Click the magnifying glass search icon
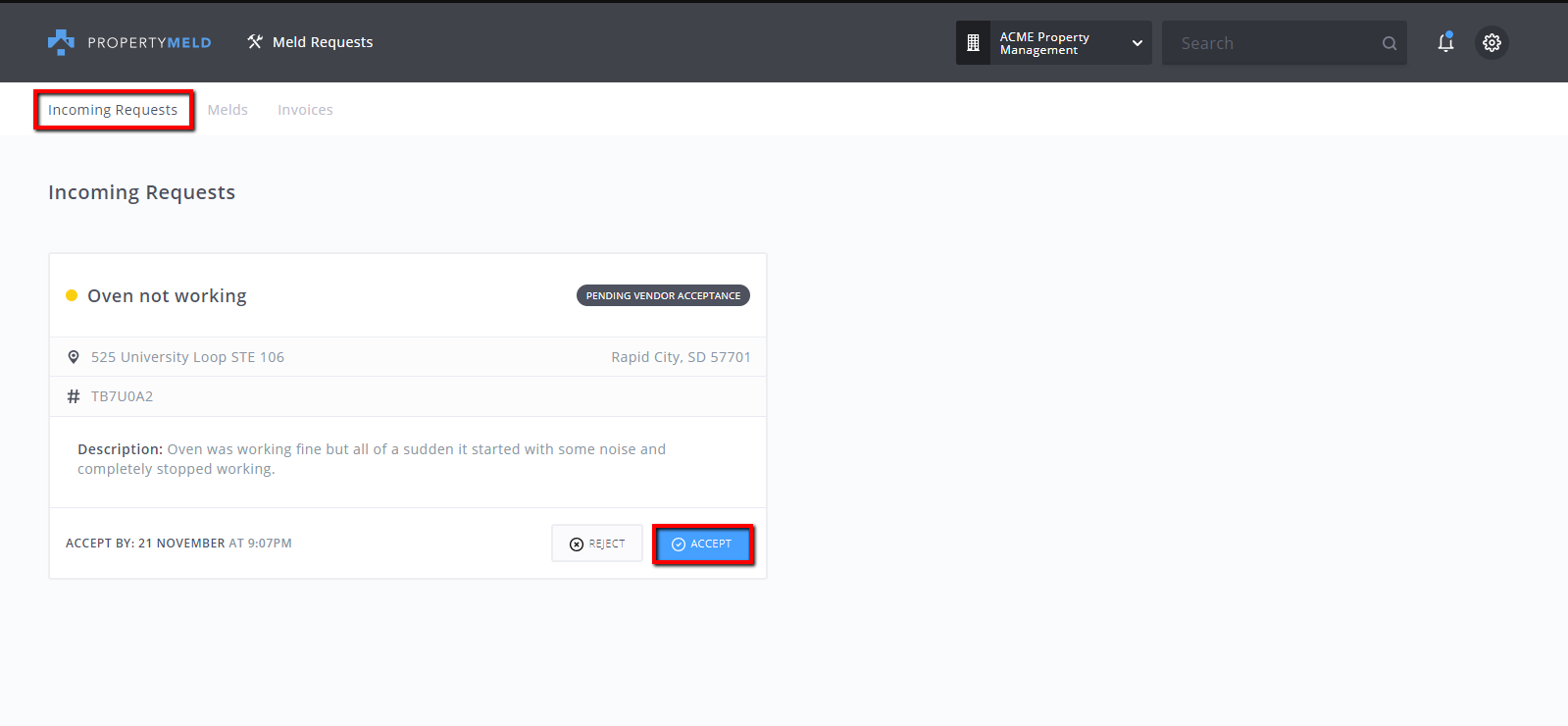 1389,43
